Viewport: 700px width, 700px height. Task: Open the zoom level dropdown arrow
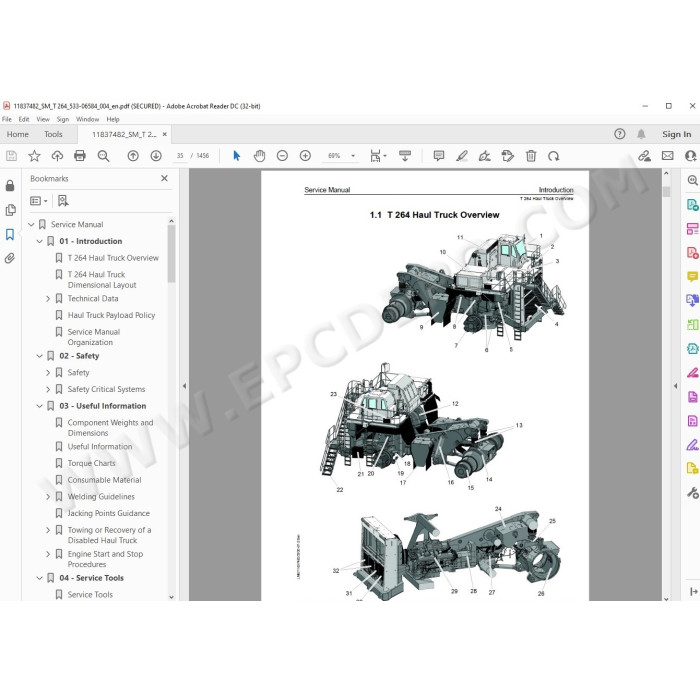click(353, 156)
